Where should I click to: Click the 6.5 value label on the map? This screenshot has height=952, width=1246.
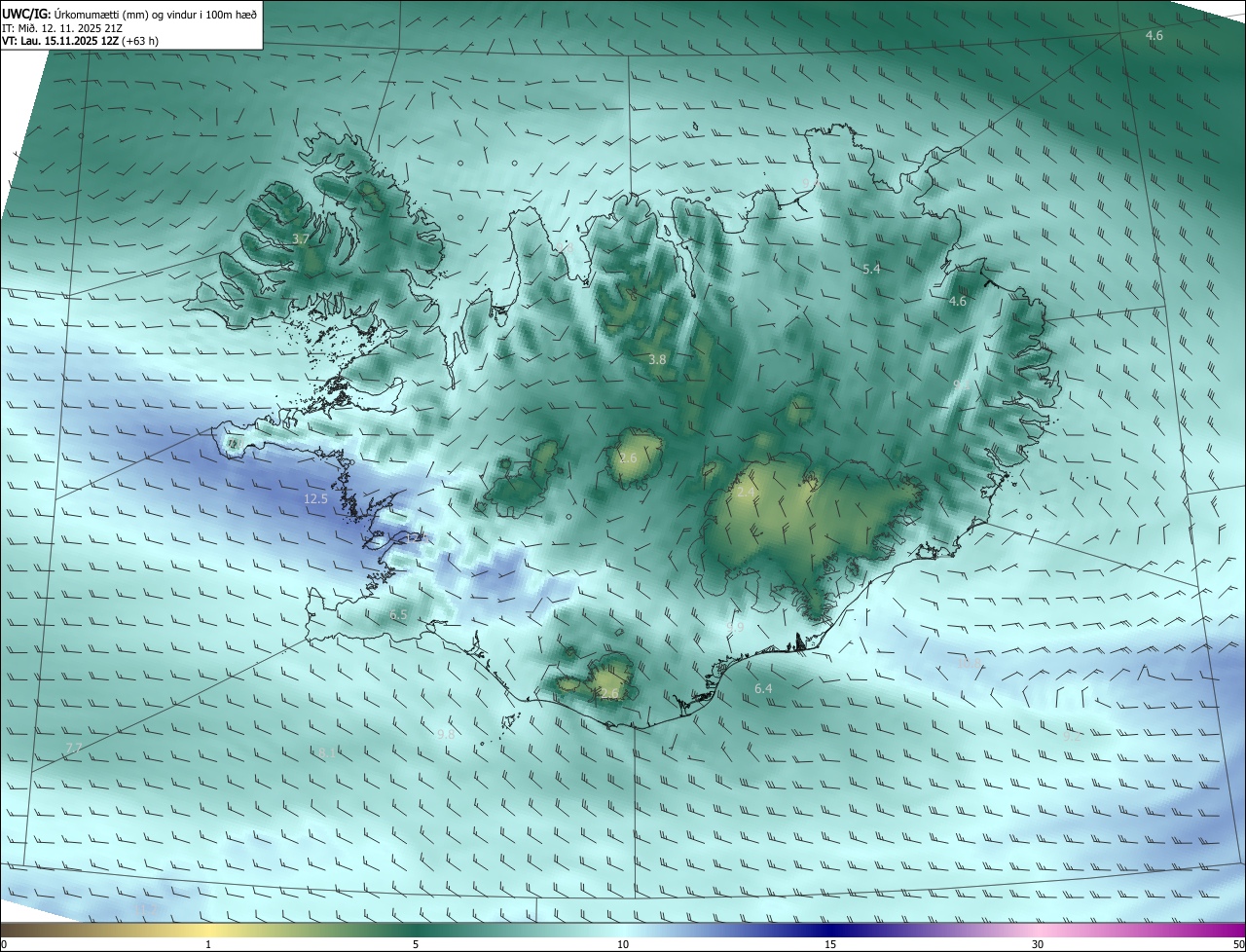[398, 615]
